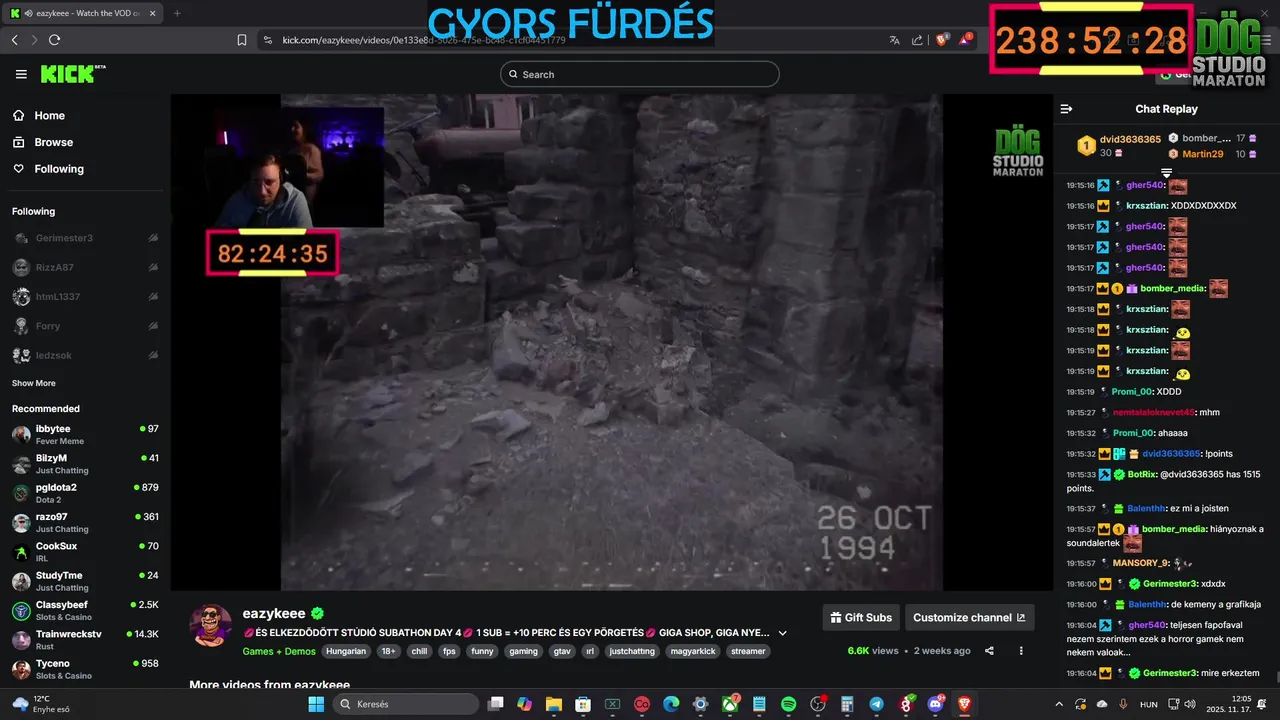Screen dimensions: 1280x720
Task: Open Discord from the taskbar
Action: coord(936,704)
